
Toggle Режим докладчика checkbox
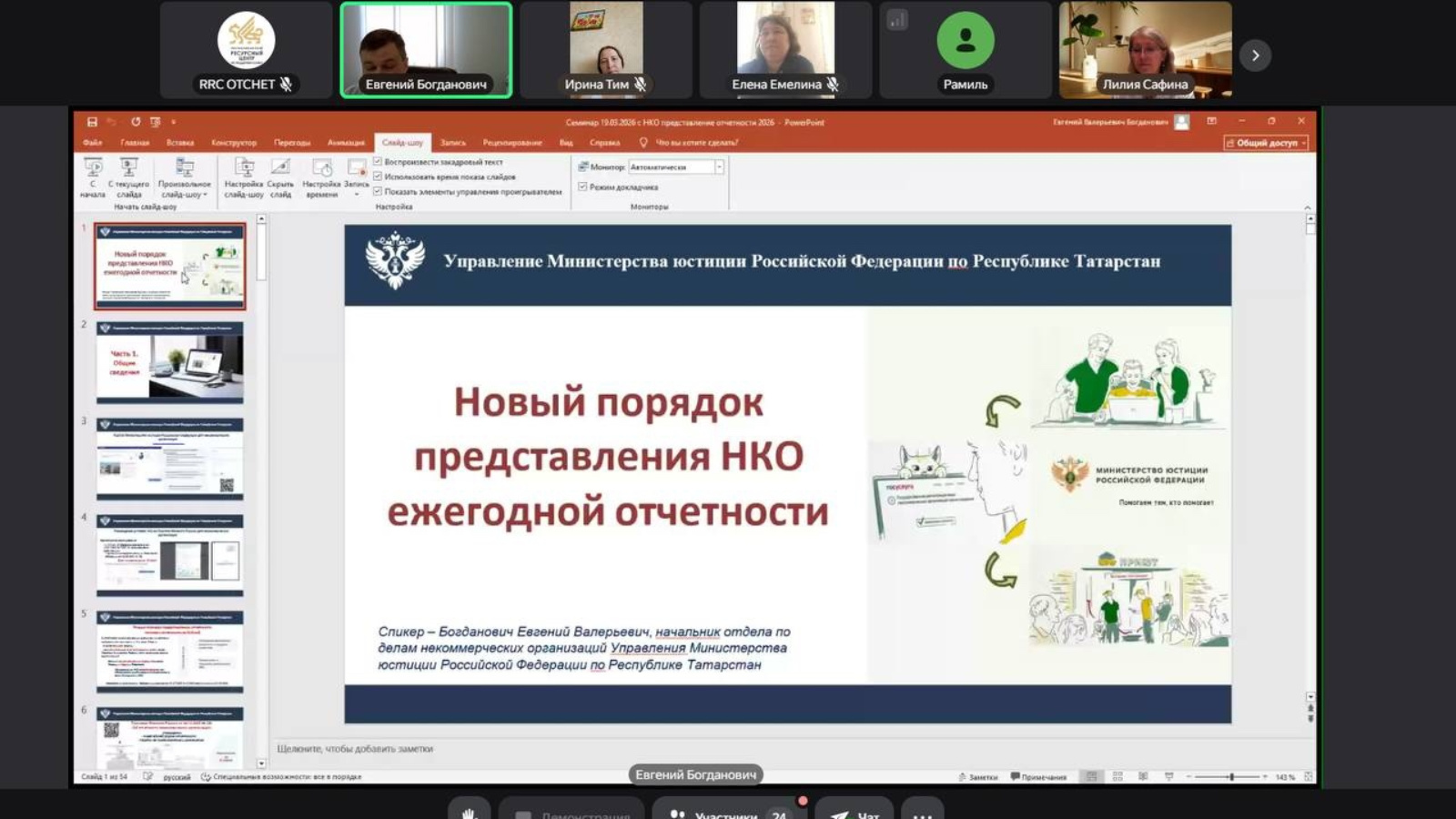[x=582, y=187]
